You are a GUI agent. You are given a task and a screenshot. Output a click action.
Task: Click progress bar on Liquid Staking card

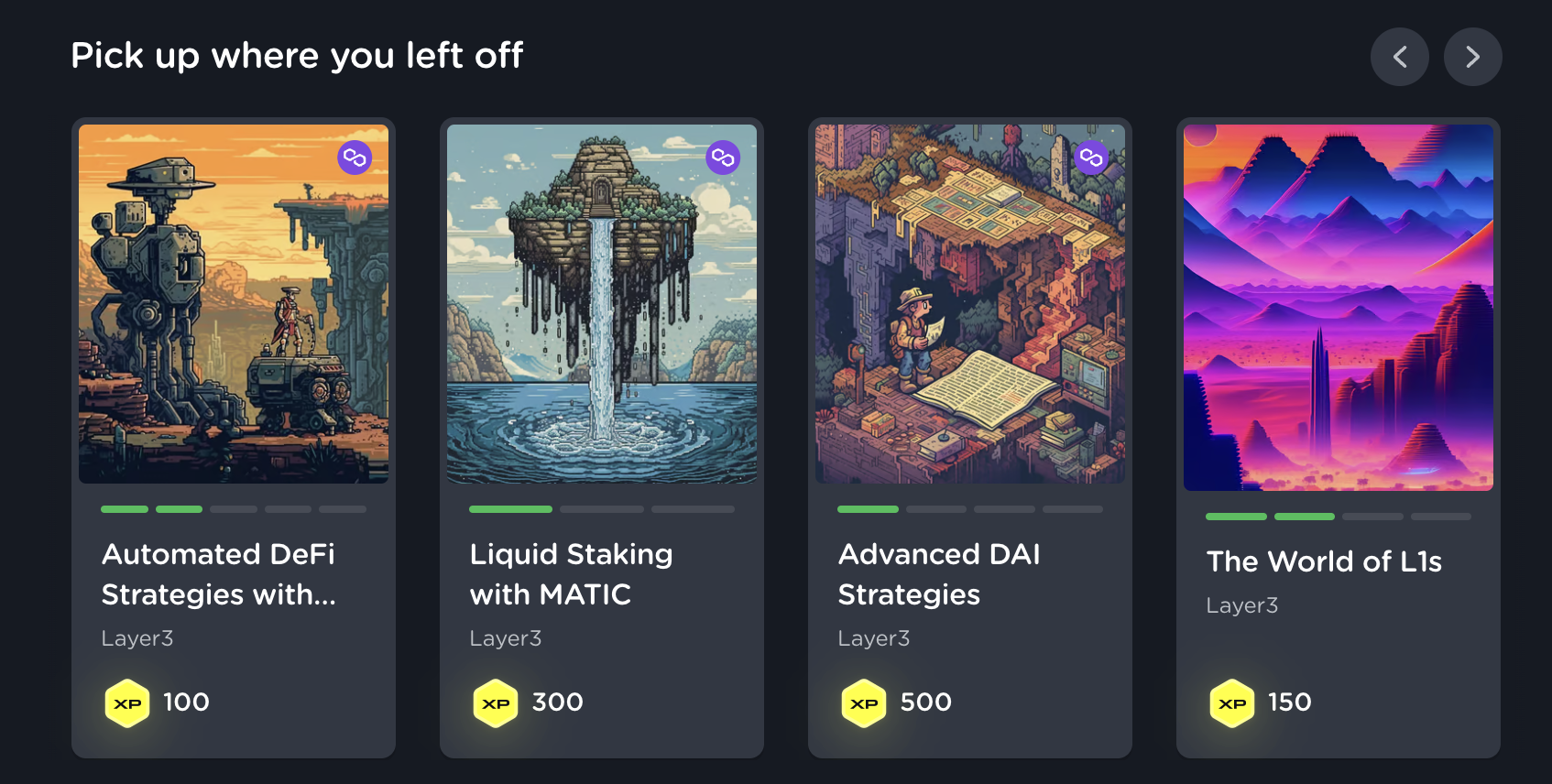(602, 509)
